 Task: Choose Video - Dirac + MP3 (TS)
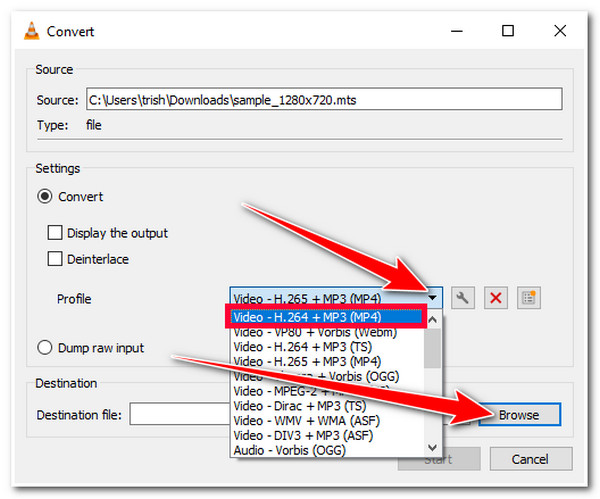point(328,406)
